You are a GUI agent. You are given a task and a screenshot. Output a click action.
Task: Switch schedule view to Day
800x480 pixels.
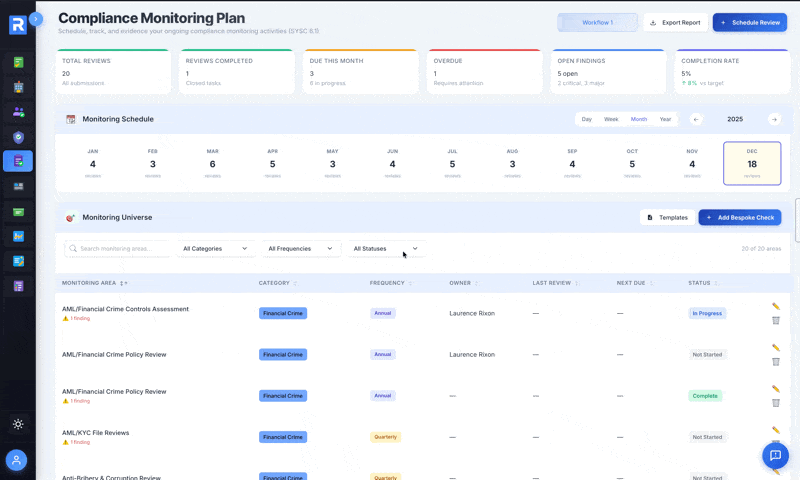click(x=587, y=119)
